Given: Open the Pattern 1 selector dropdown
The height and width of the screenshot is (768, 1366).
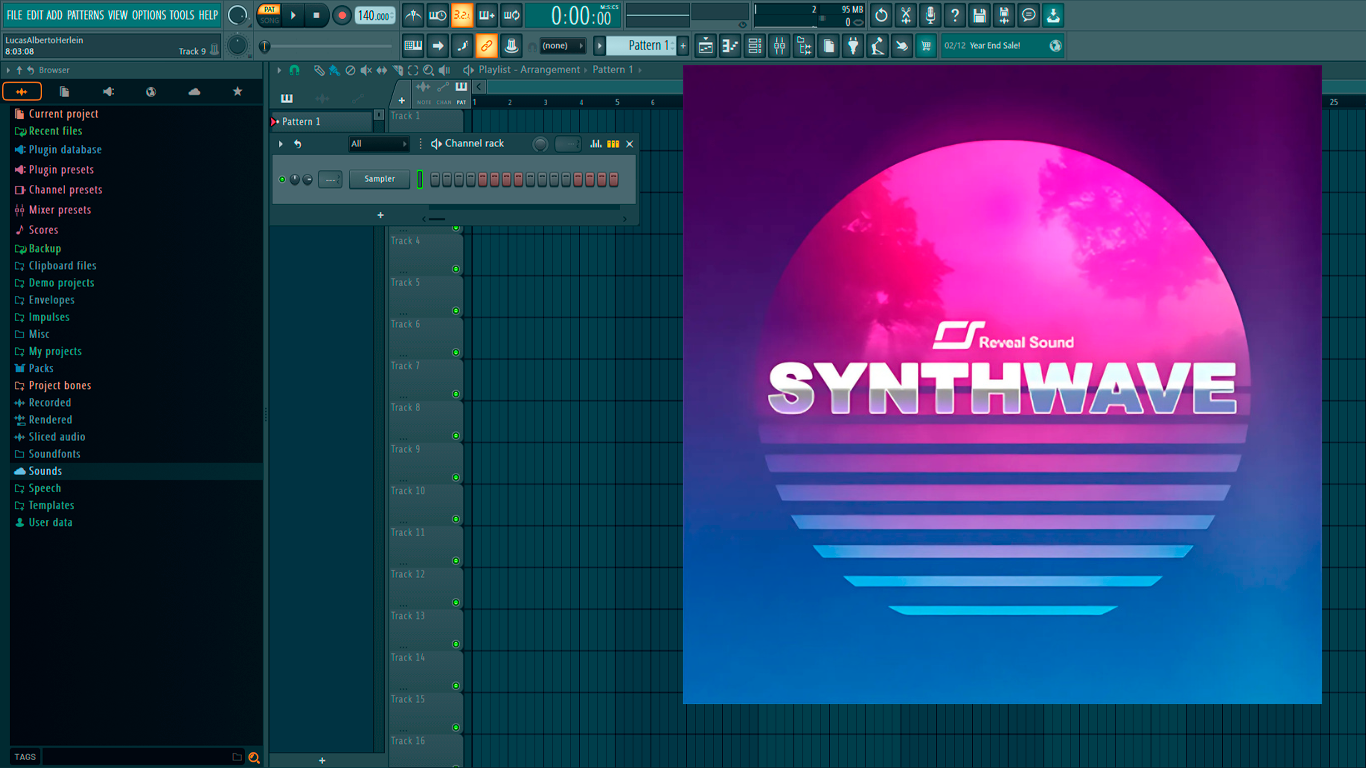Looking at the screenshot, I should tap(642, 46).
